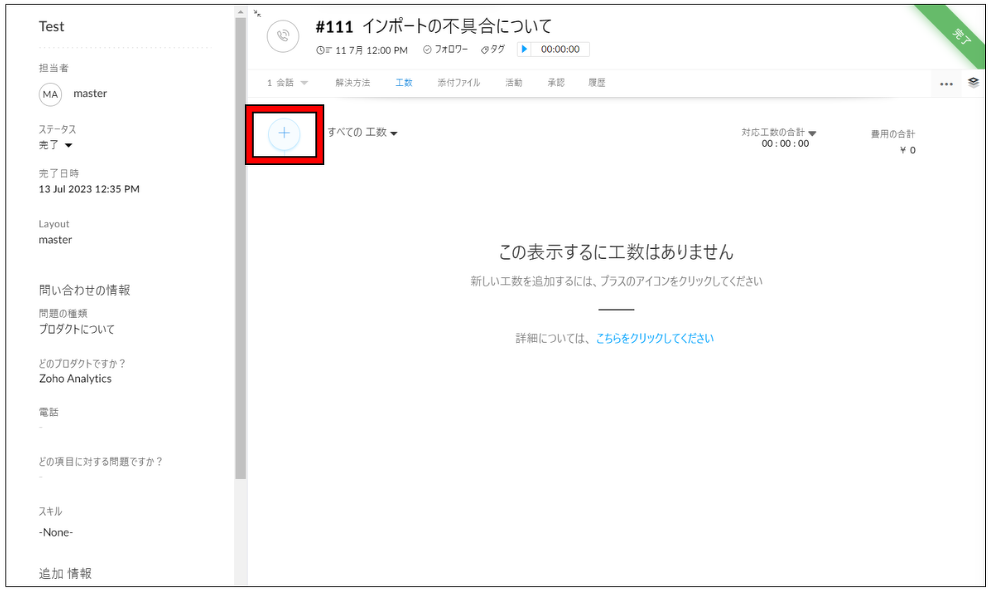Add a tag via タグ icon
This screenshot has width=988, height=592.
tap(485, 50)
